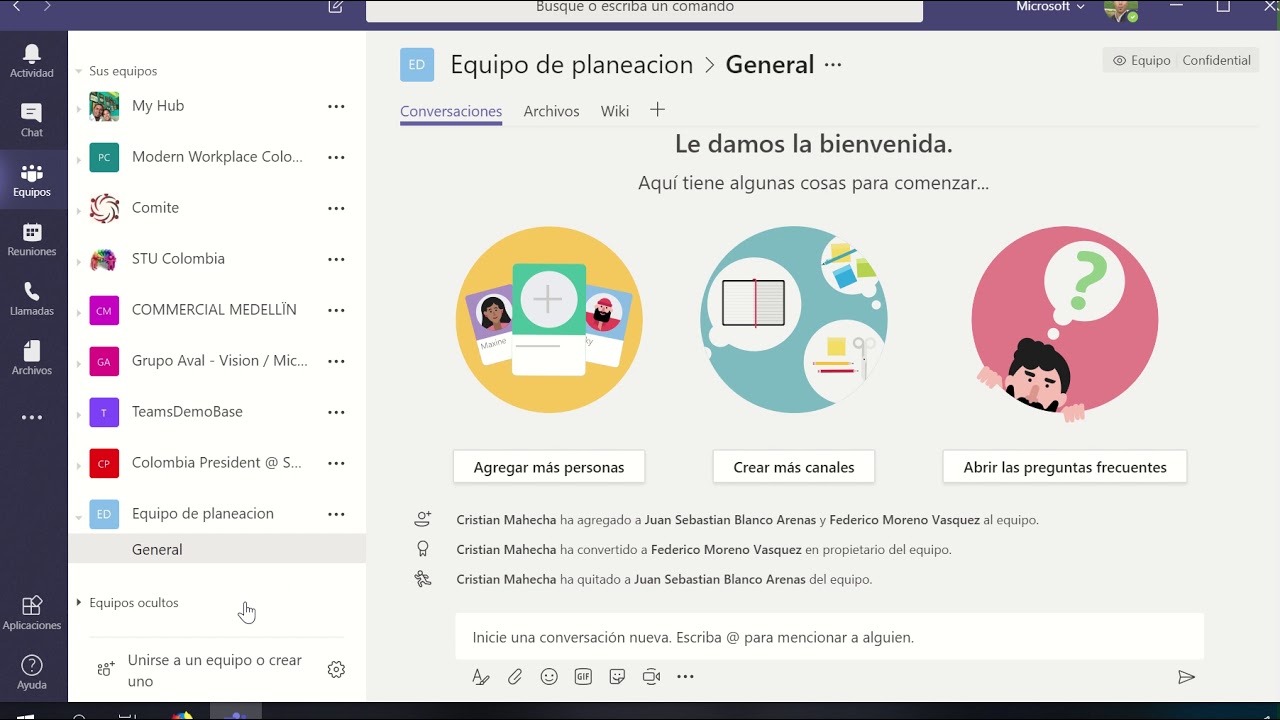Open Chat from the left rail

pyautogui.click(x=32, y=121)
